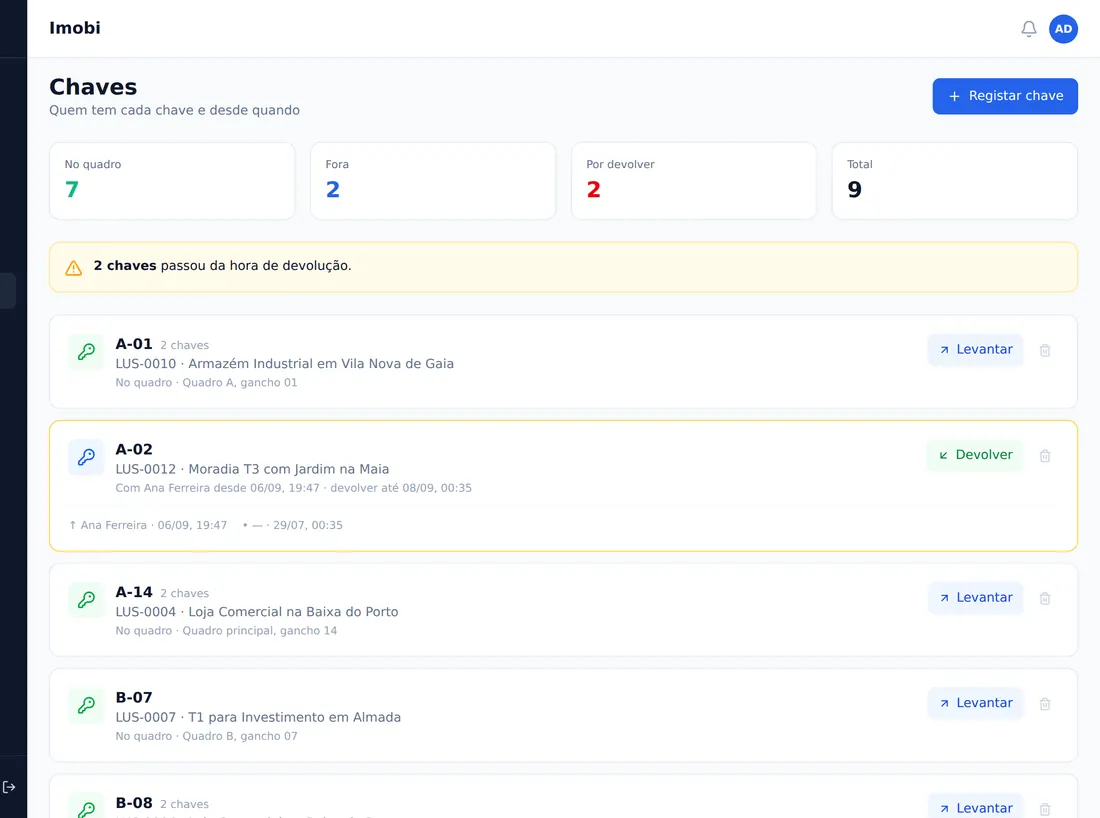
Task: Click the key icon for A-01
Action: (x=86, y=351)
